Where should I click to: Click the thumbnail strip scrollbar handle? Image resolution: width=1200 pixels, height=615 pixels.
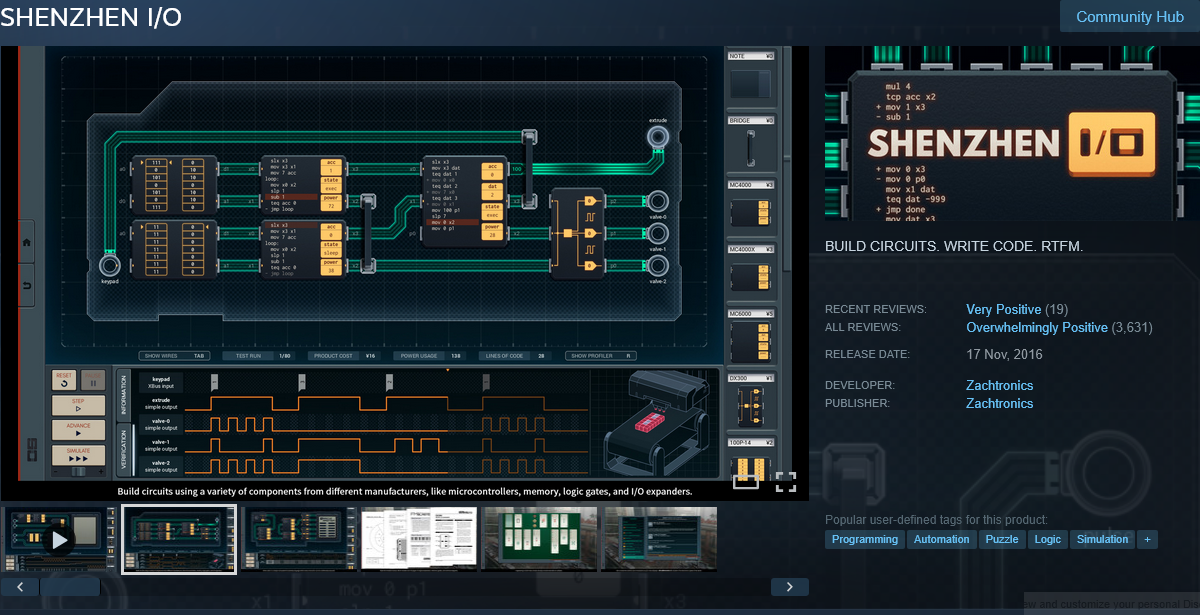tap(70, 587)
